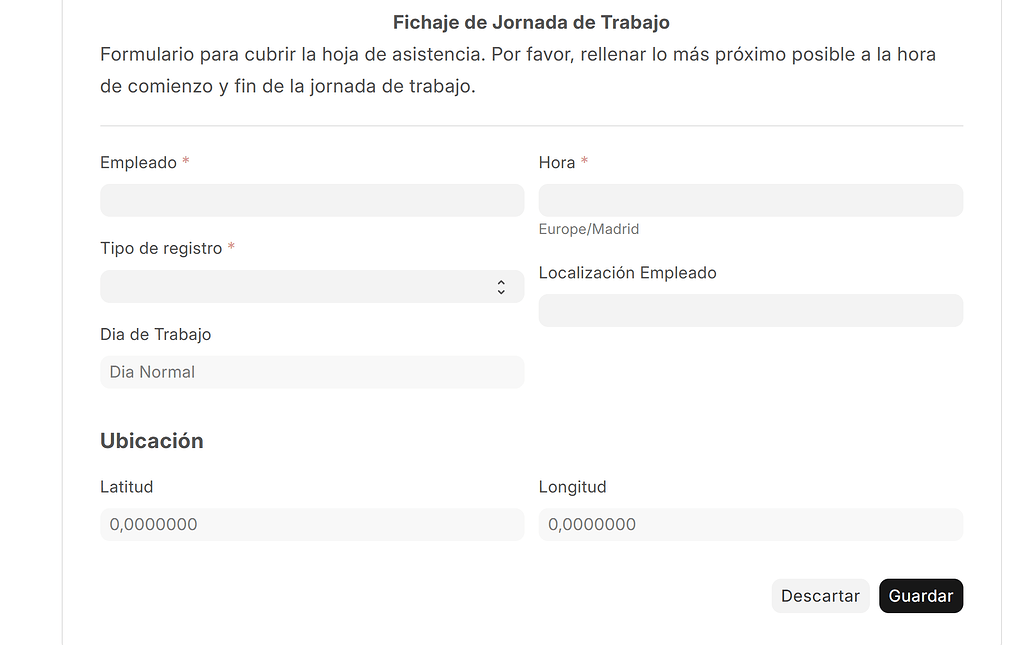Viewport: 1035px width, 645px height.
Task: Expand the Dia de Trabajo selector
Action: [311, 371]
